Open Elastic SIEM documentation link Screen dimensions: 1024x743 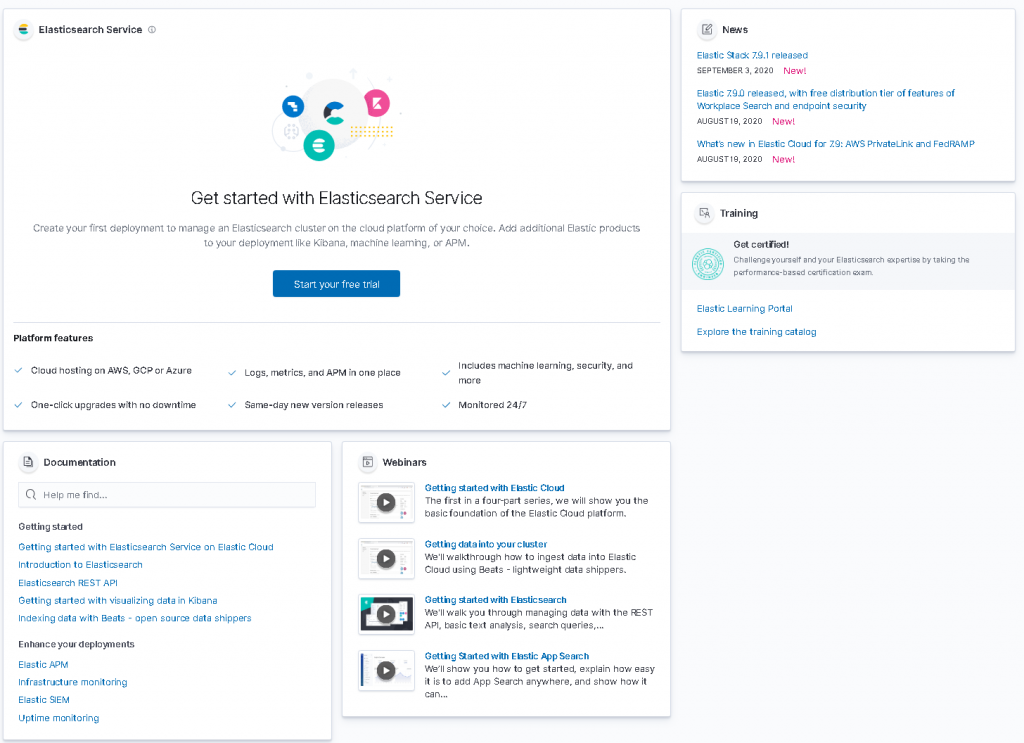pos(44,699)
